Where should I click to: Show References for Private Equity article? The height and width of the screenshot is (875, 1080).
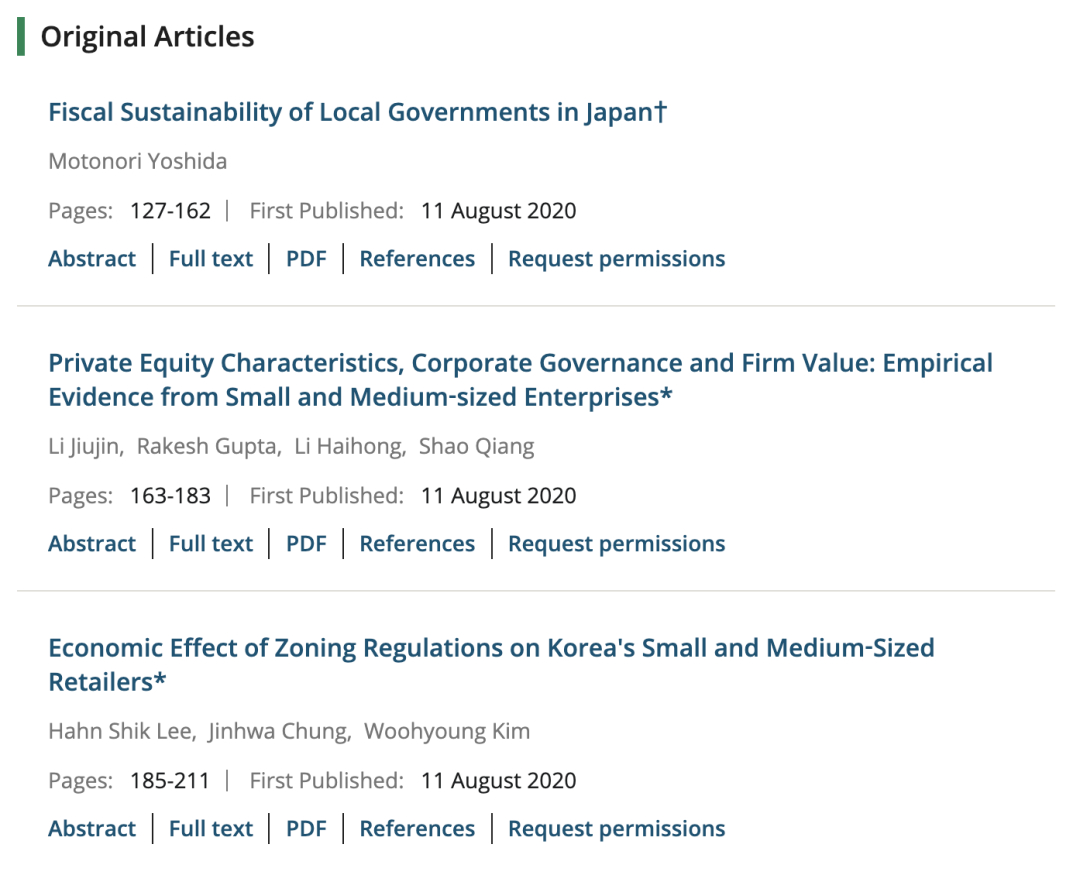point(417,544)
